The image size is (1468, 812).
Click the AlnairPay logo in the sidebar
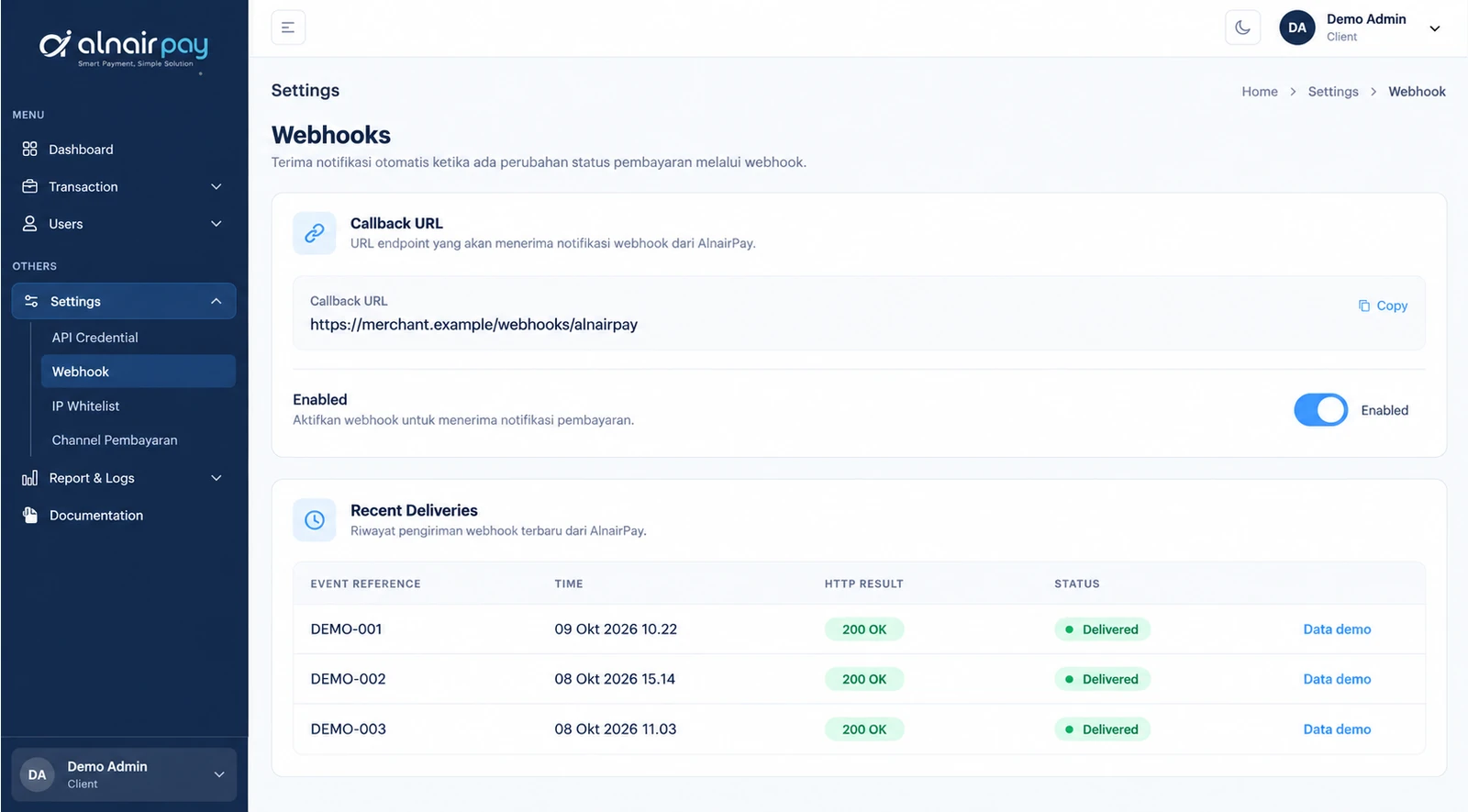tap(124, 48)
